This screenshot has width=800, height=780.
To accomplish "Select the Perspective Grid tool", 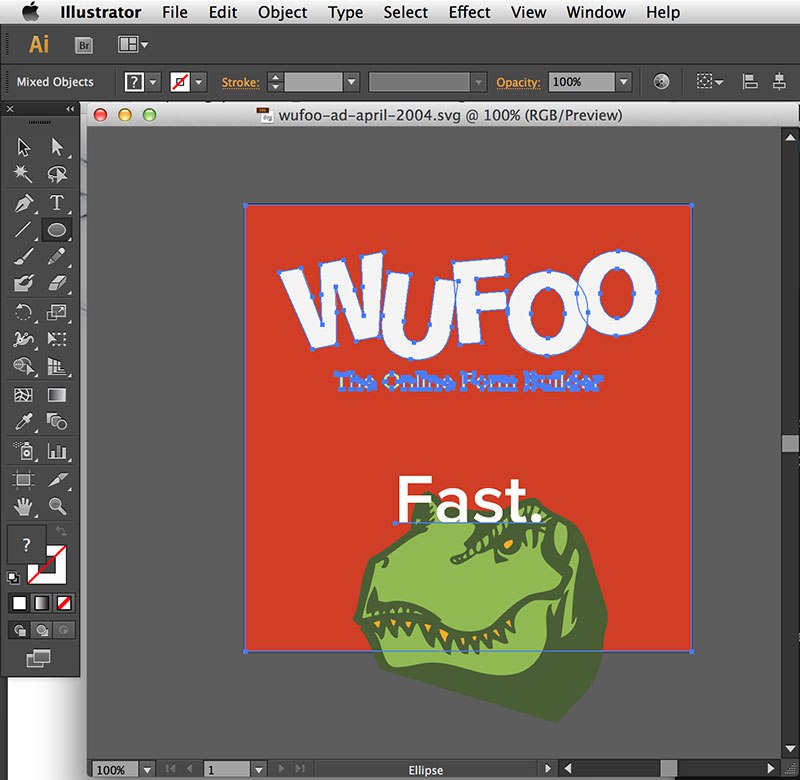I will 57,366.
